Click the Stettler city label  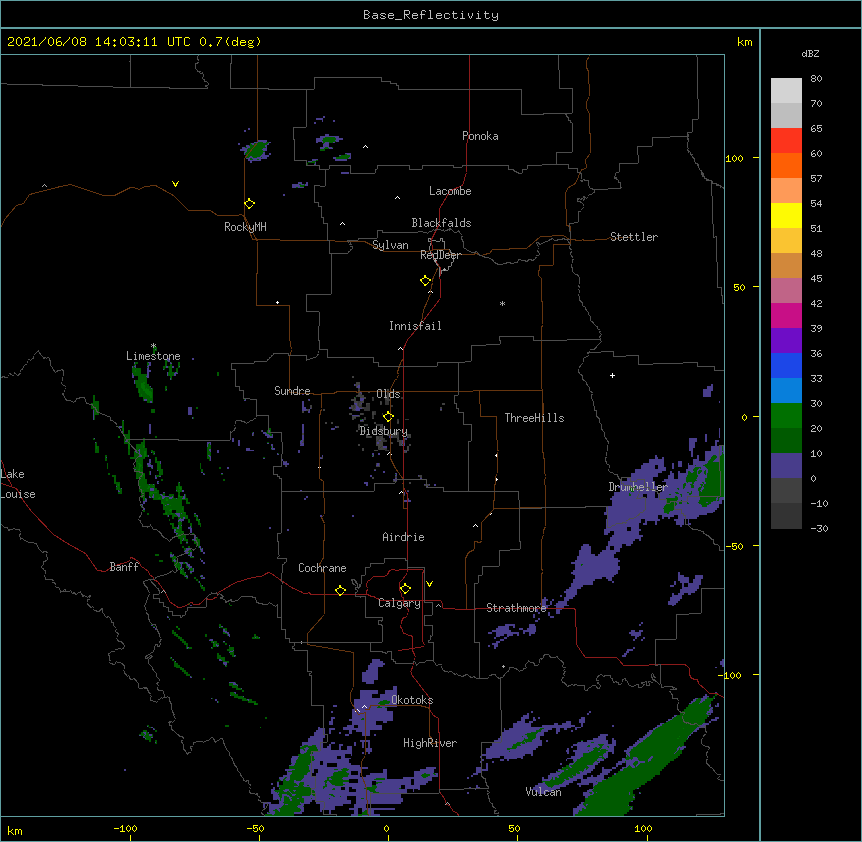[x=634, y=237]
